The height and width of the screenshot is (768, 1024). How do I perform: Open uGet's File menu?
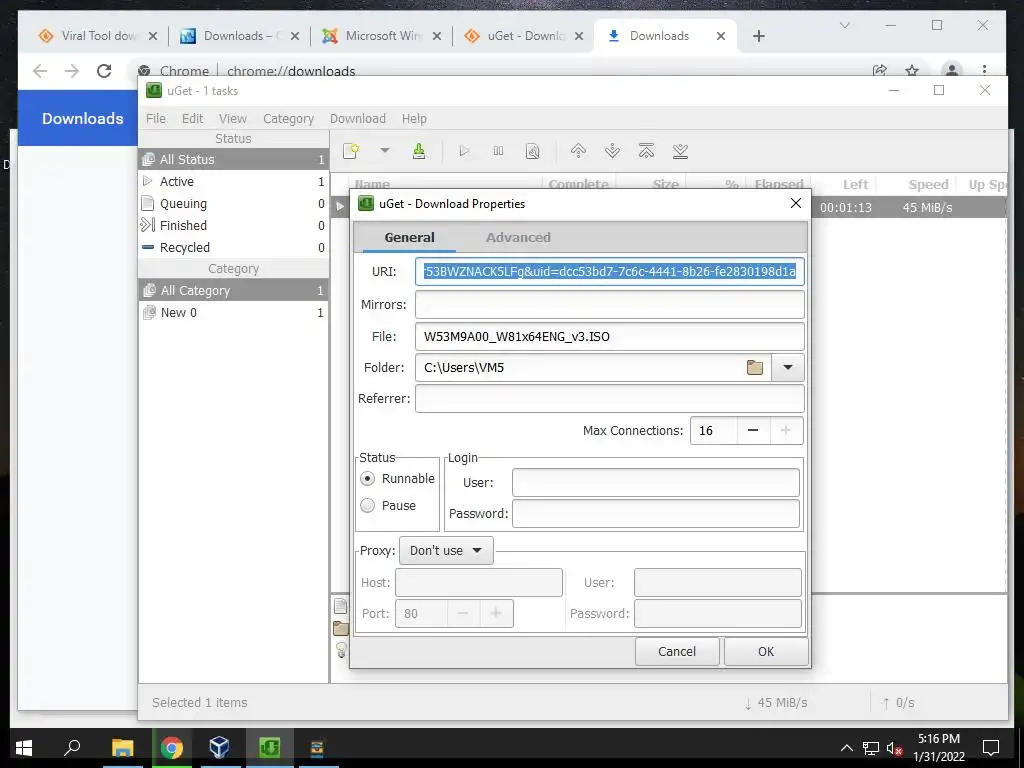coord(155,118)
